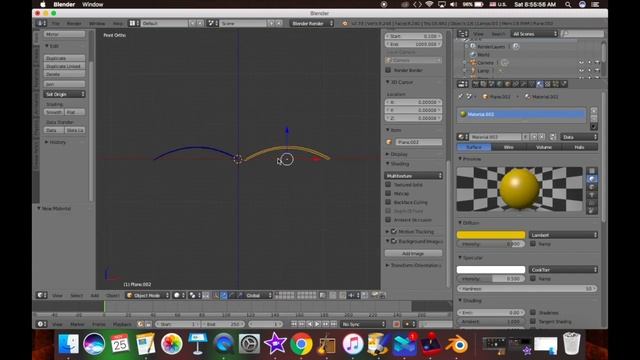The height and width of the screenshot is (360, 640).
Task: Open the All Scenes outliner dropdown
Action: (x=534, y=34)
